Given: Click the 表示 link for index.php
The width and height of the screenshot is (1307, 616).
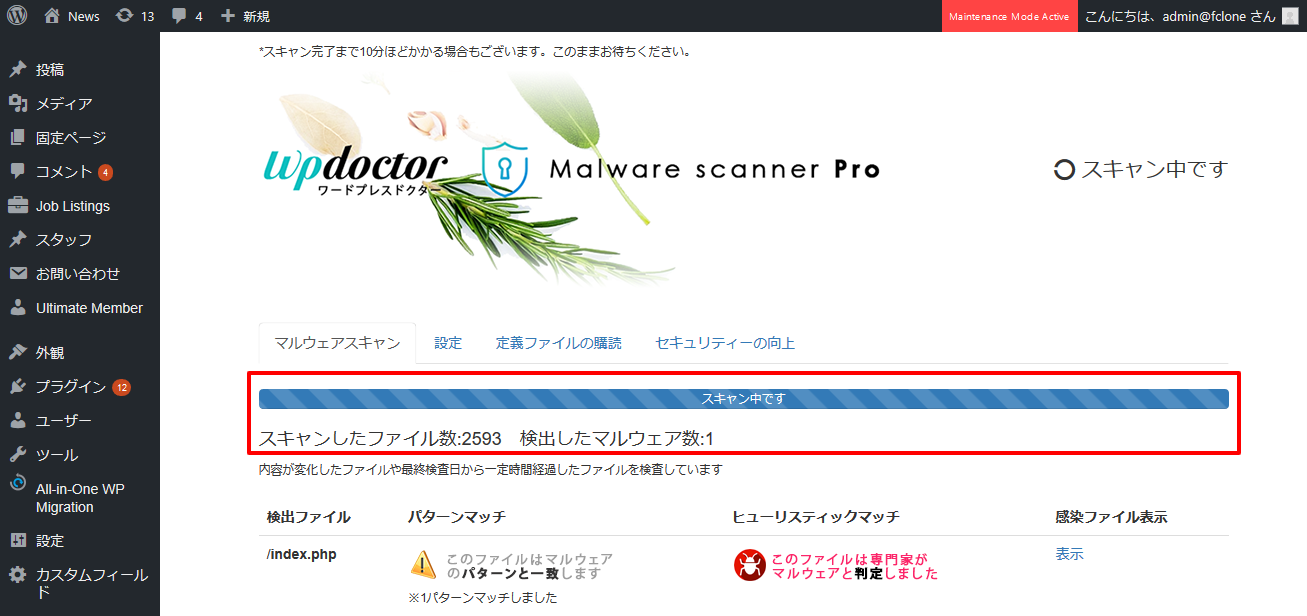Looking at the screenshot, I should [1069, 554].
